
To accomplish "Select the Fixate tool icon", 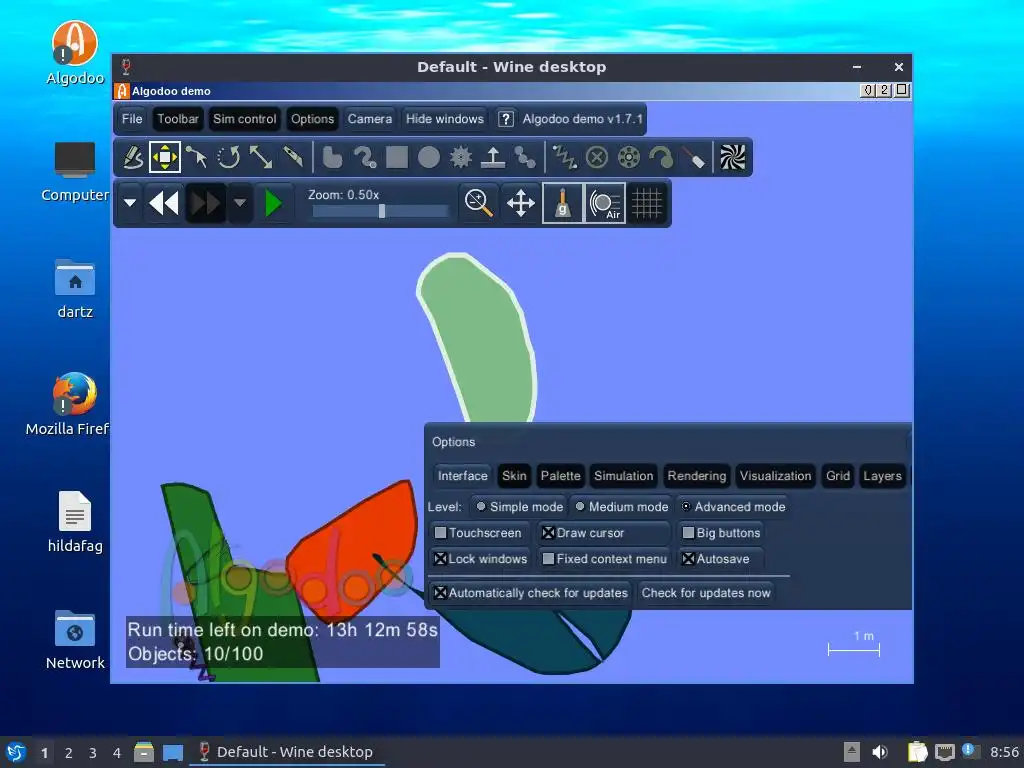I will [596, 157].
